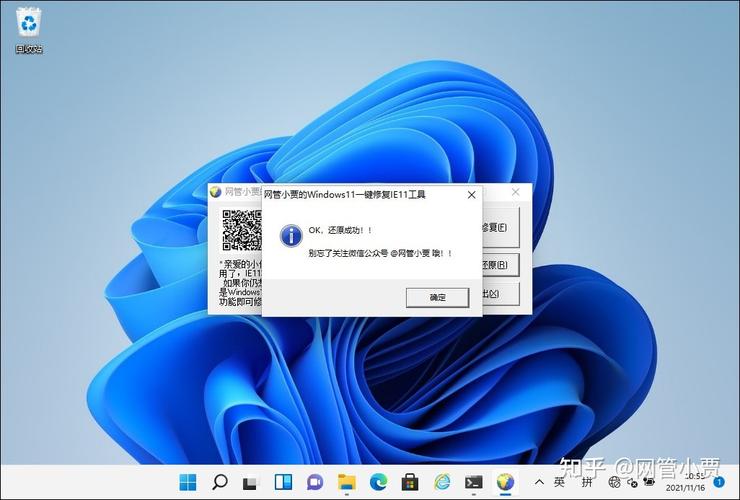The width and height of the screenshot is (740, 500).
Task: Open Microsoft Store from taskbar
Action: (x=410, y=483)
